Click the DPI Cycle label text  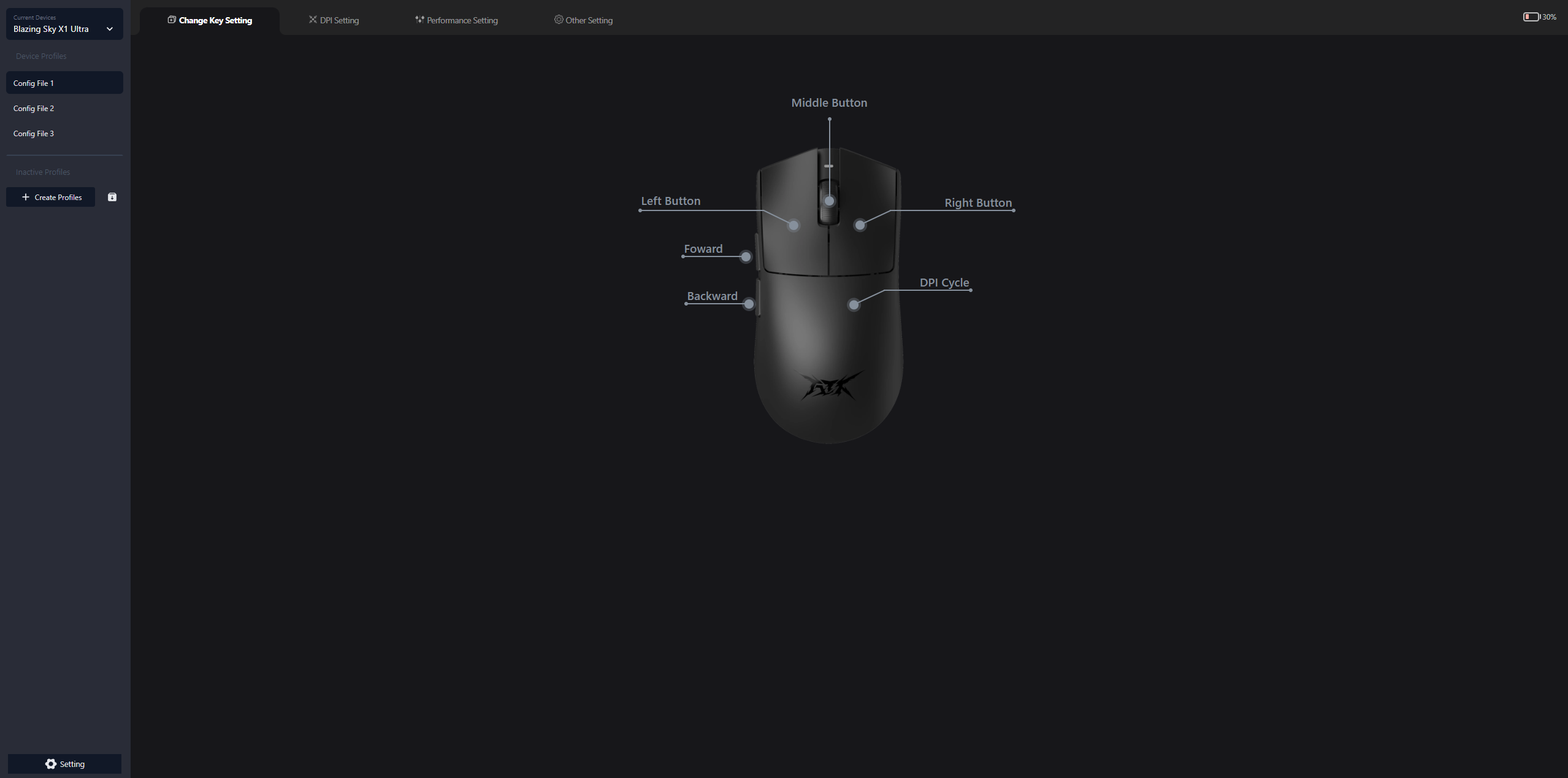(944, 283)
